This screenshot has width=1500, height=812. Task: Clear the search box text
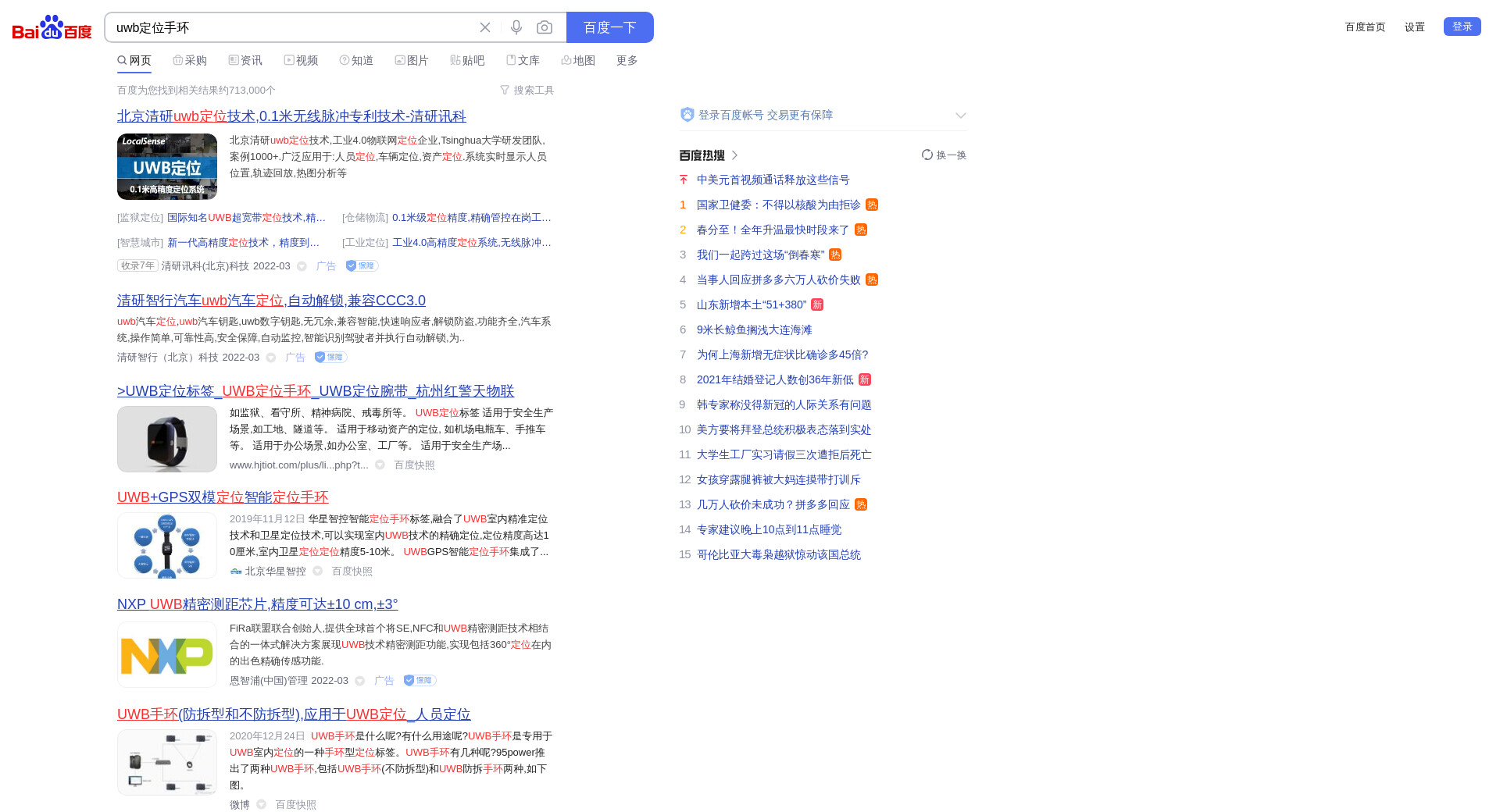click(485, 27)
